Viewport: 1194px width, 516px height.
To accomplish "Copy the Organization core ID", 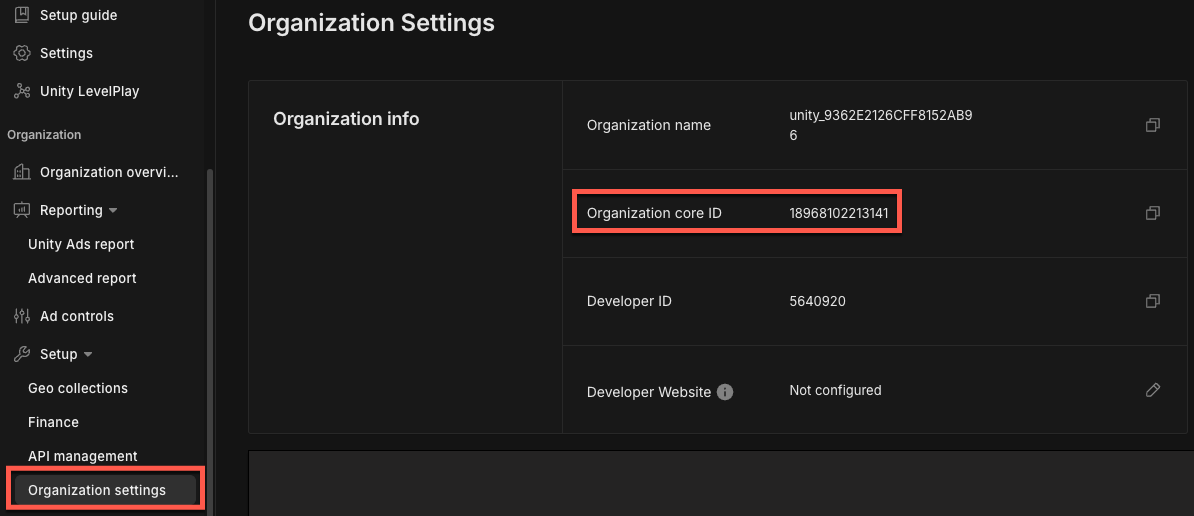I will (x=1152, y=213).
